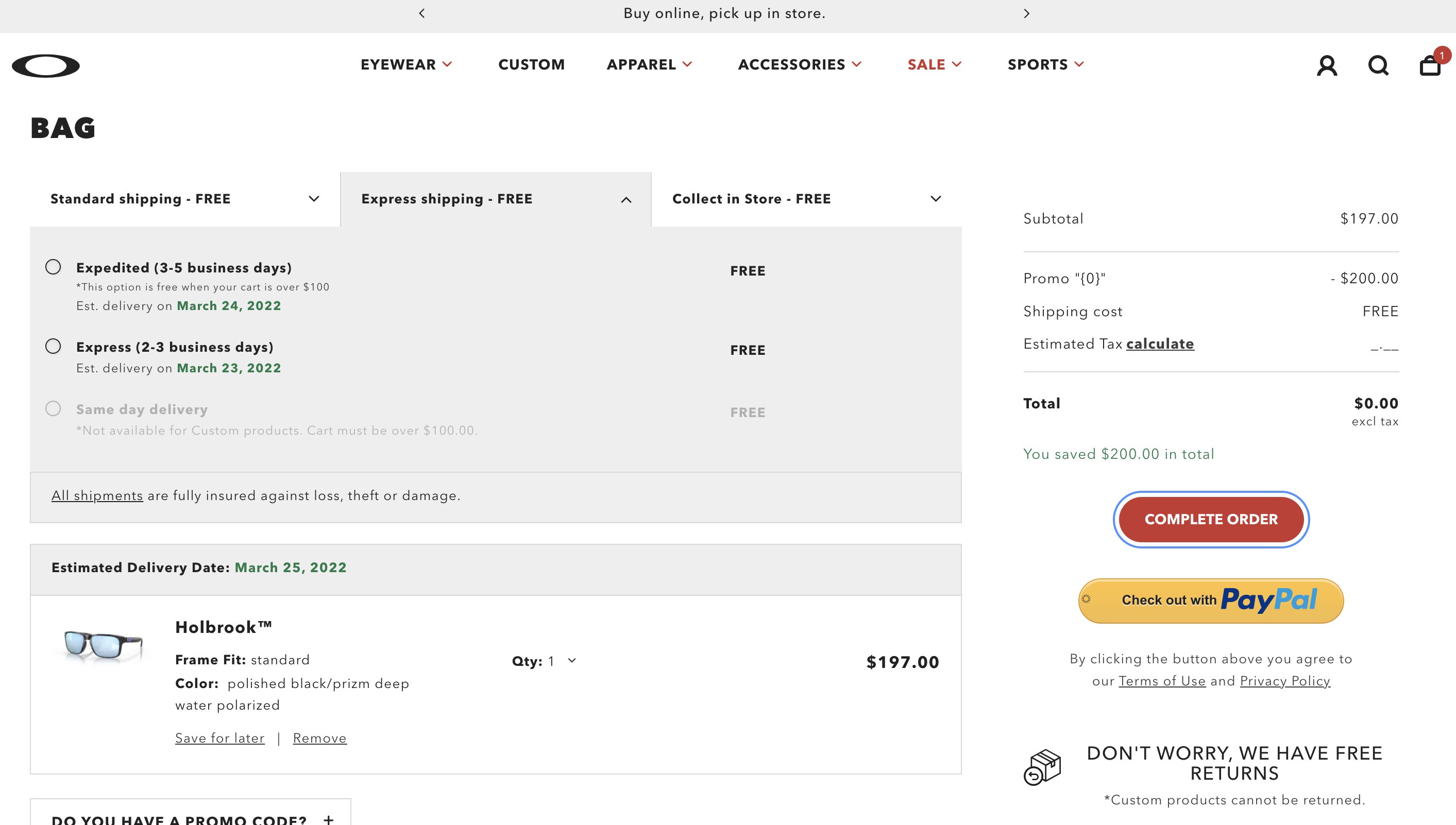The height and width of the screenshot is (825, 1456).
Task: Click March 23, 2022 delivery date
Action: (x=229, y=368)
